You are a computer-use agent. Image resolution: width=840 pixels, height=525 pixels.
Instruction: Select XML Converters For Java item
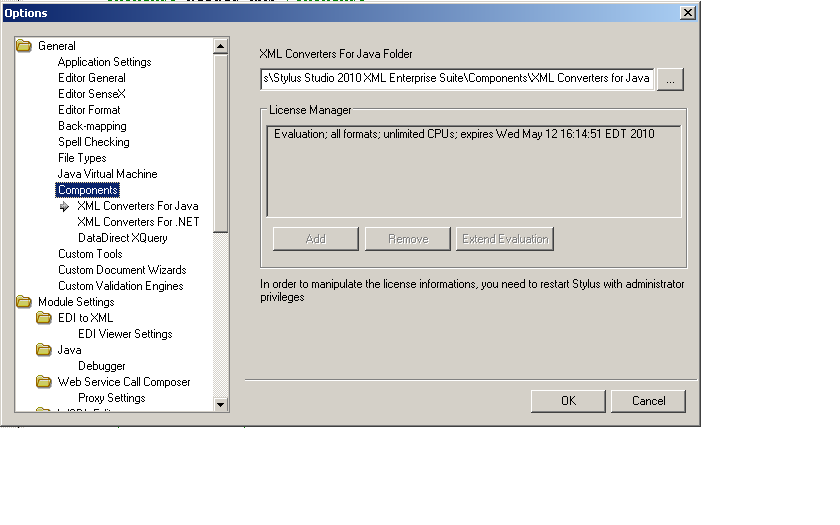[x=138, y=206]
